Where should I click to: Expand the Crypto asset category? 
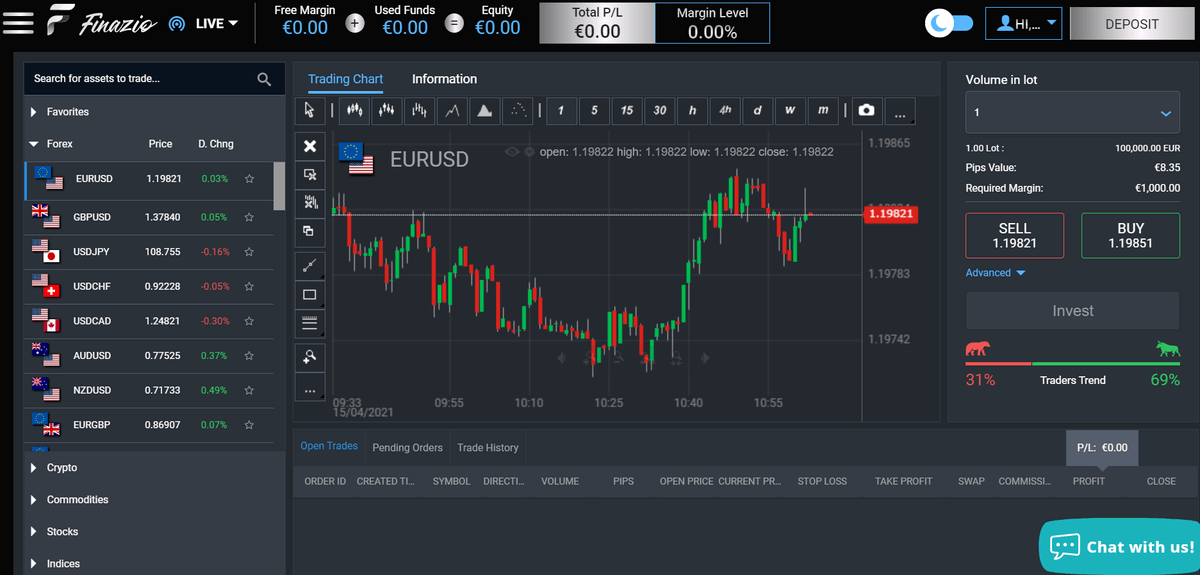[62, 468]
